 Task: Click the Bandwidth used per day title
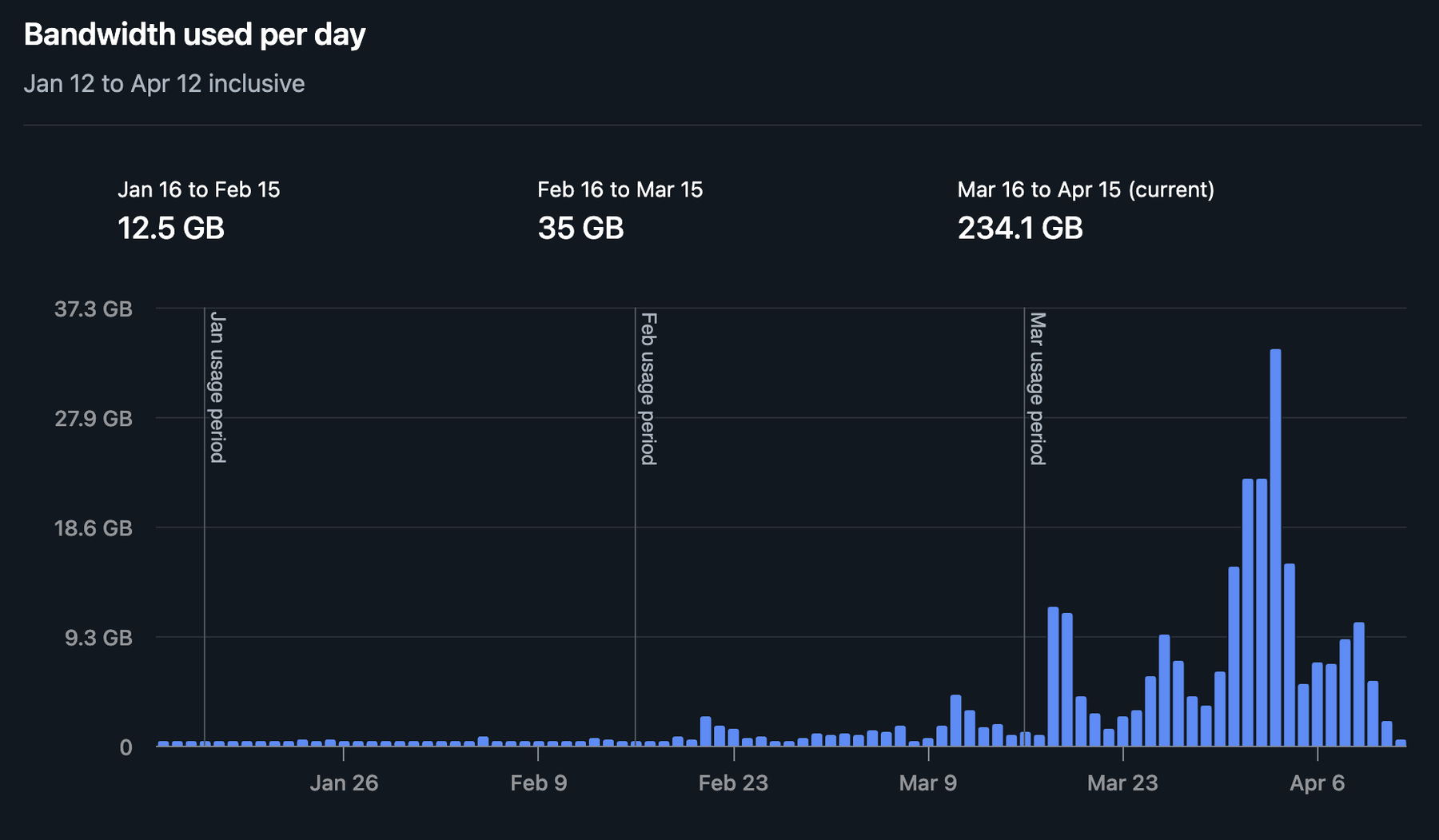coord(195,34)
